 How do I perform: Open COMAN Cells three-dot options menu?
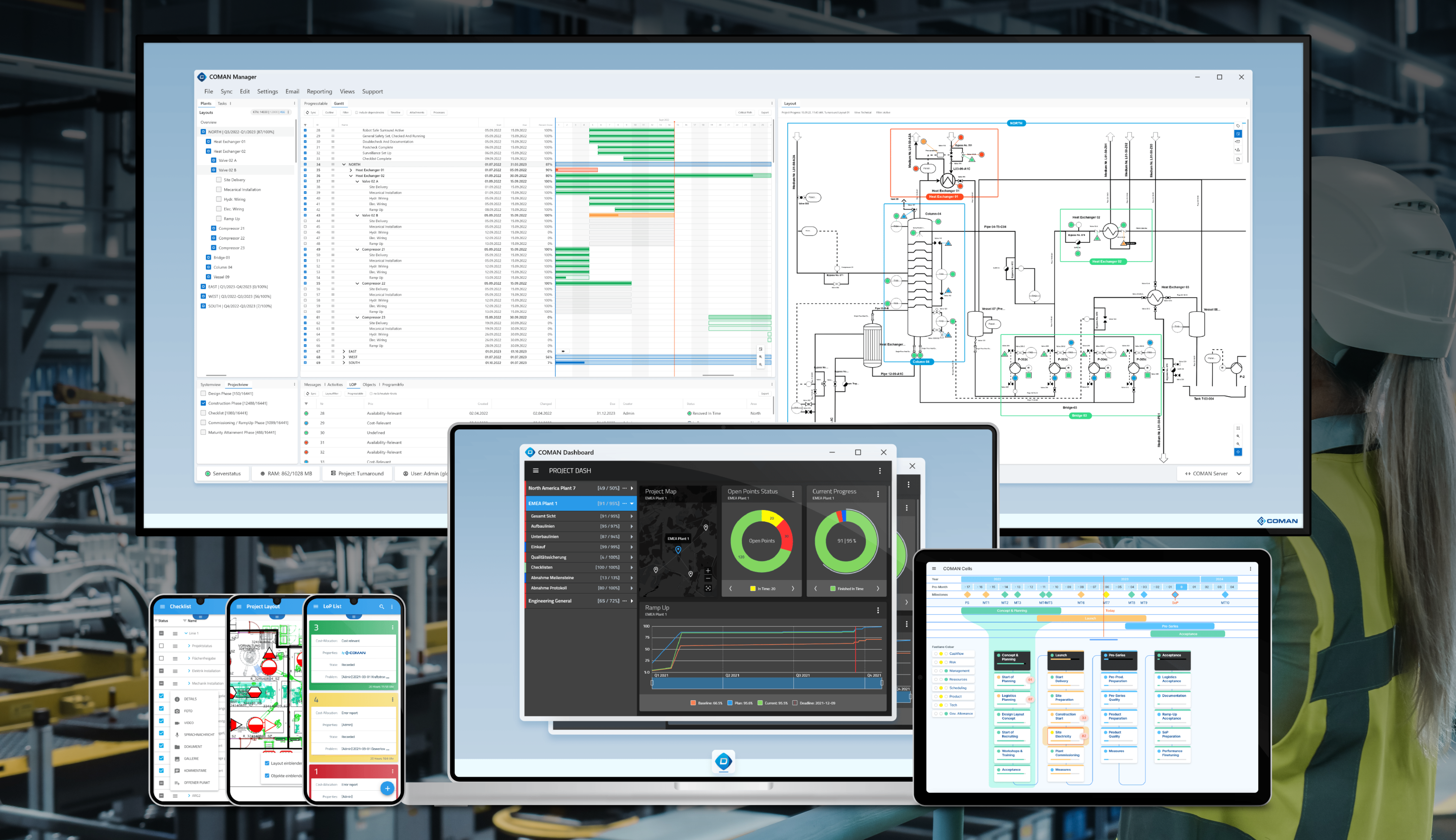1250,568
